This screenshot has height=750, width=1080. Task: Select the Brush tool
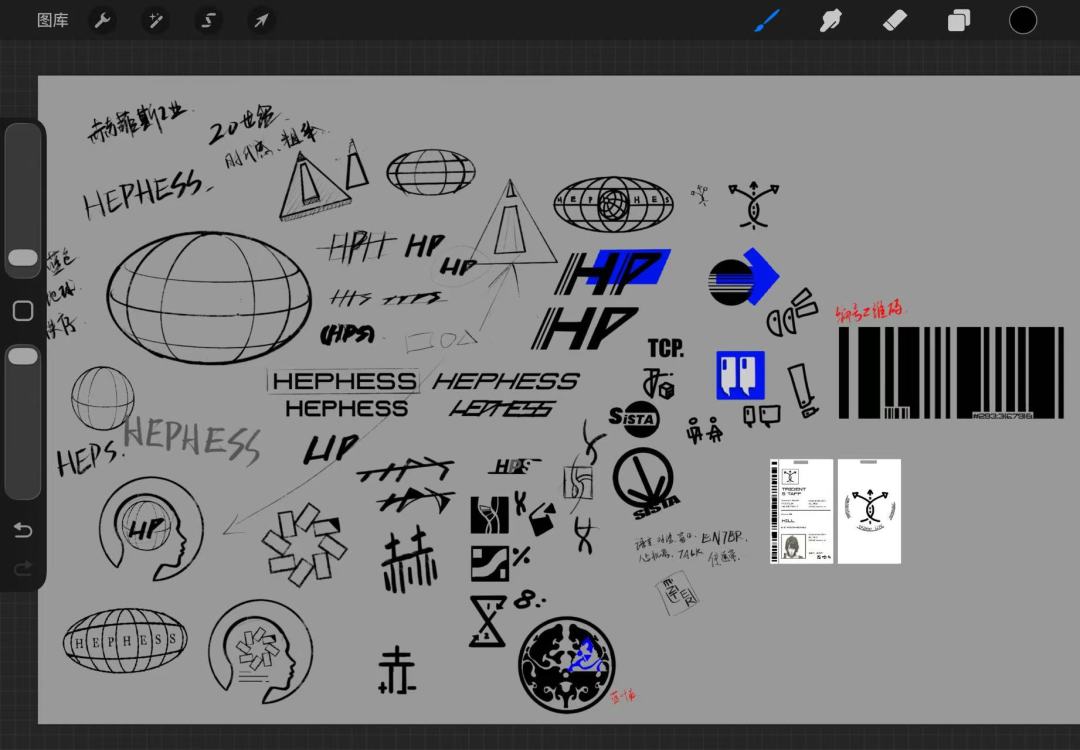tap(767, 20)
